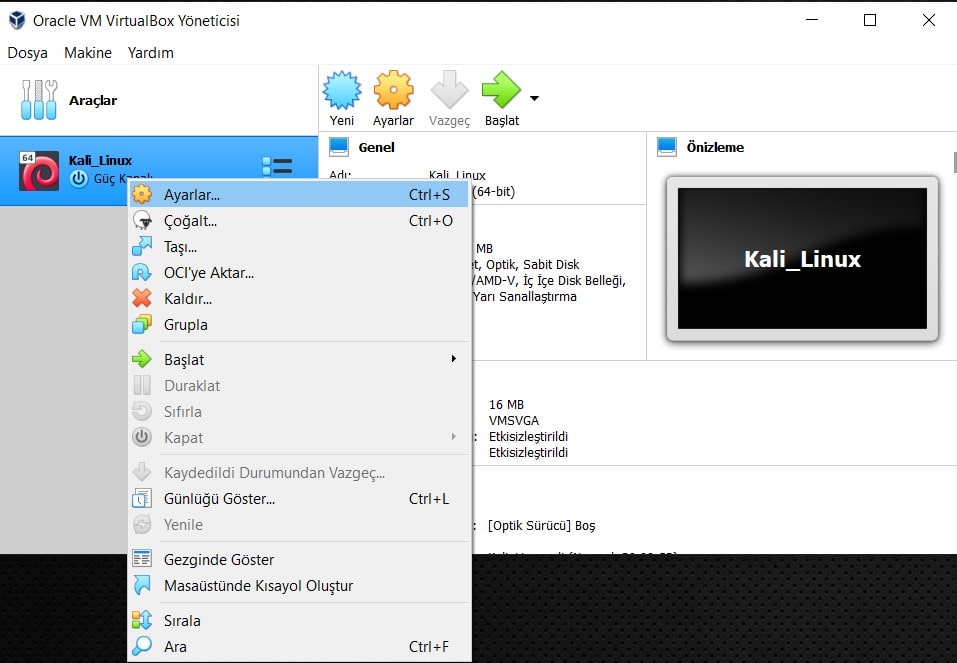Click the Araçlar tools icon in the sidebar
957x663 pixels.
pos(38,99)
